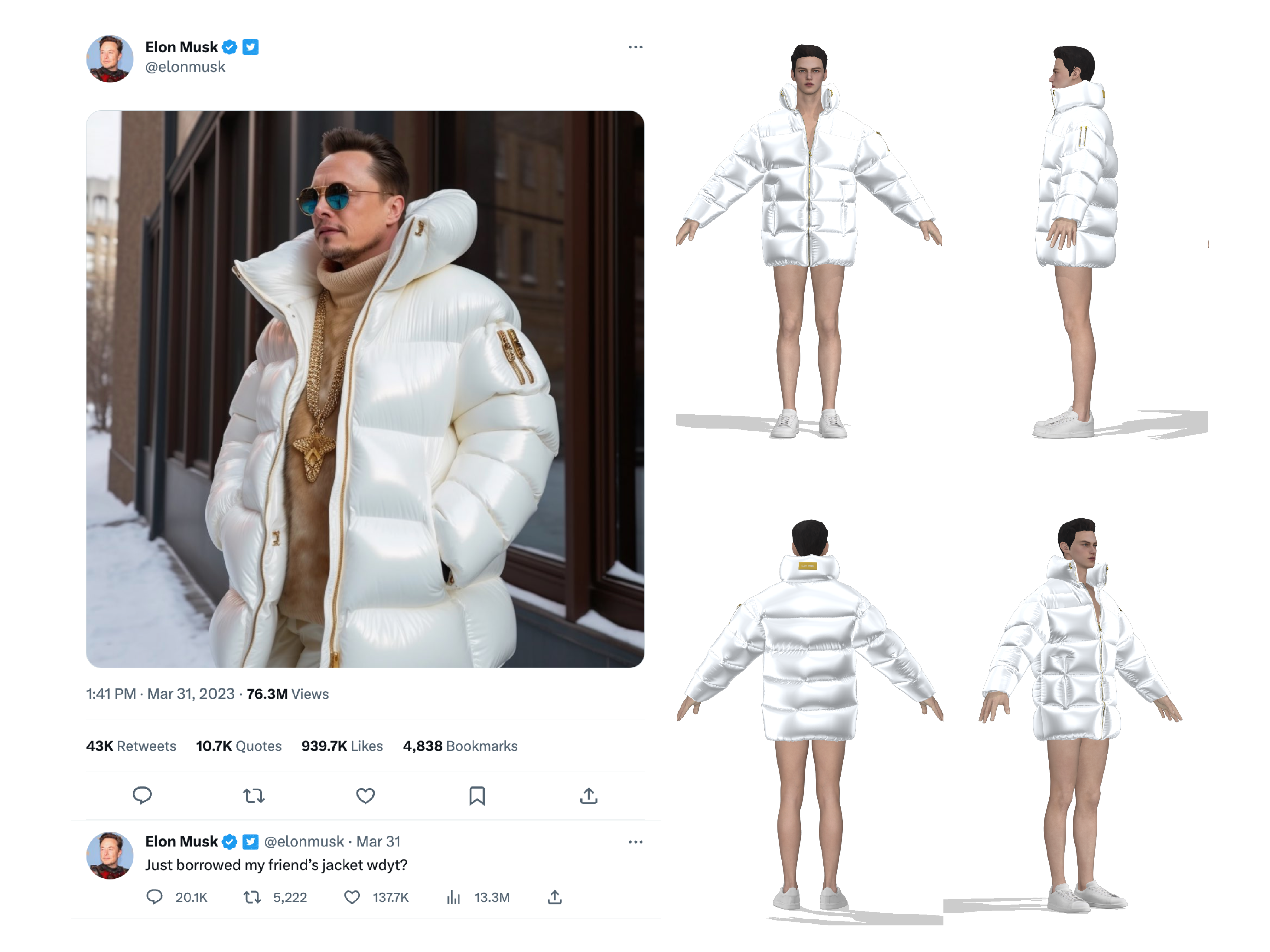Open the white puffer jacket photo in the tweet
Viewport: 1270px width, 952px height.
[365, 389]
